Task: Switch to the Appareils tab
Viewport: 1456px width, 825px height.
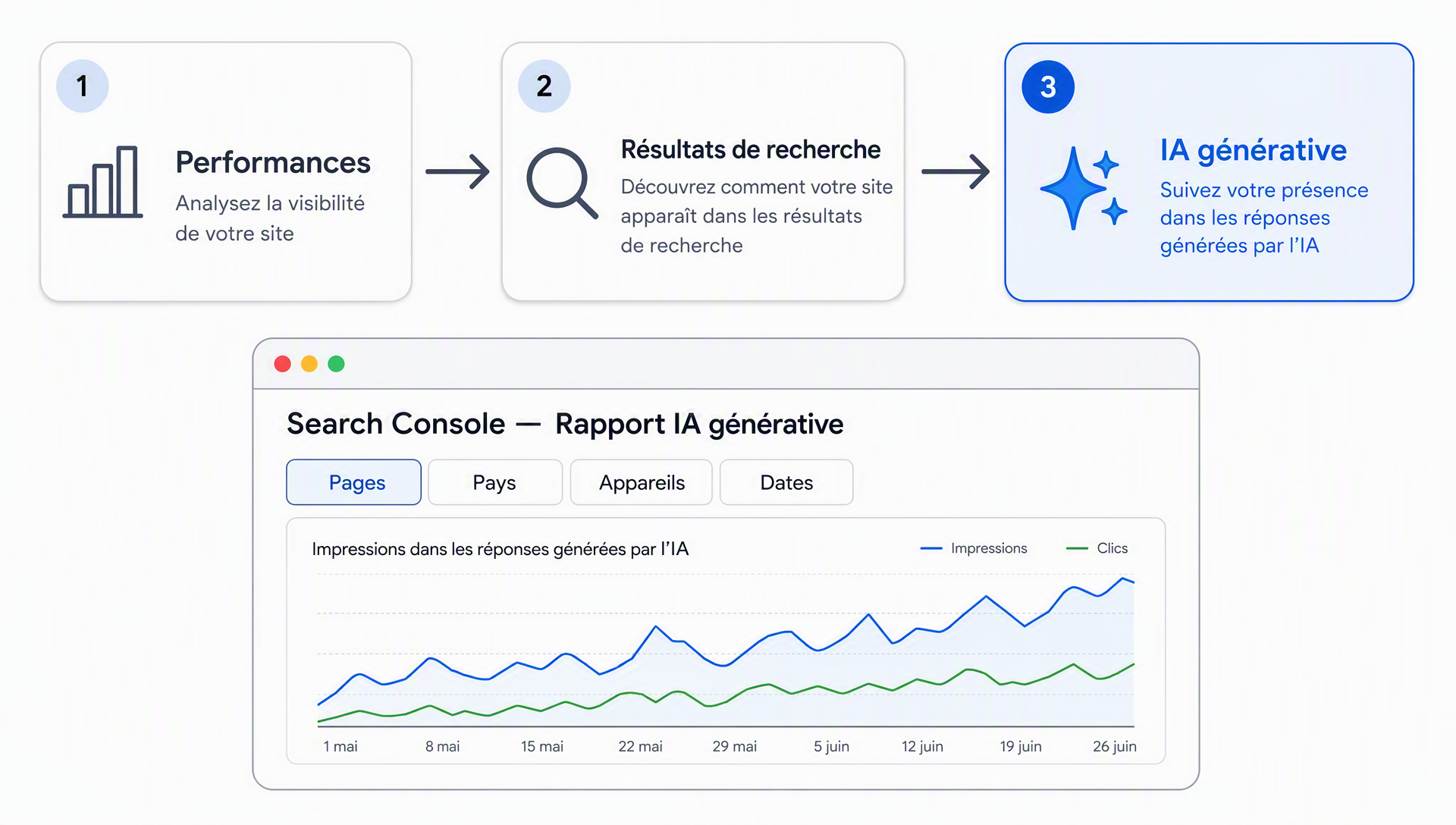Action: click(x=641, y=482)
